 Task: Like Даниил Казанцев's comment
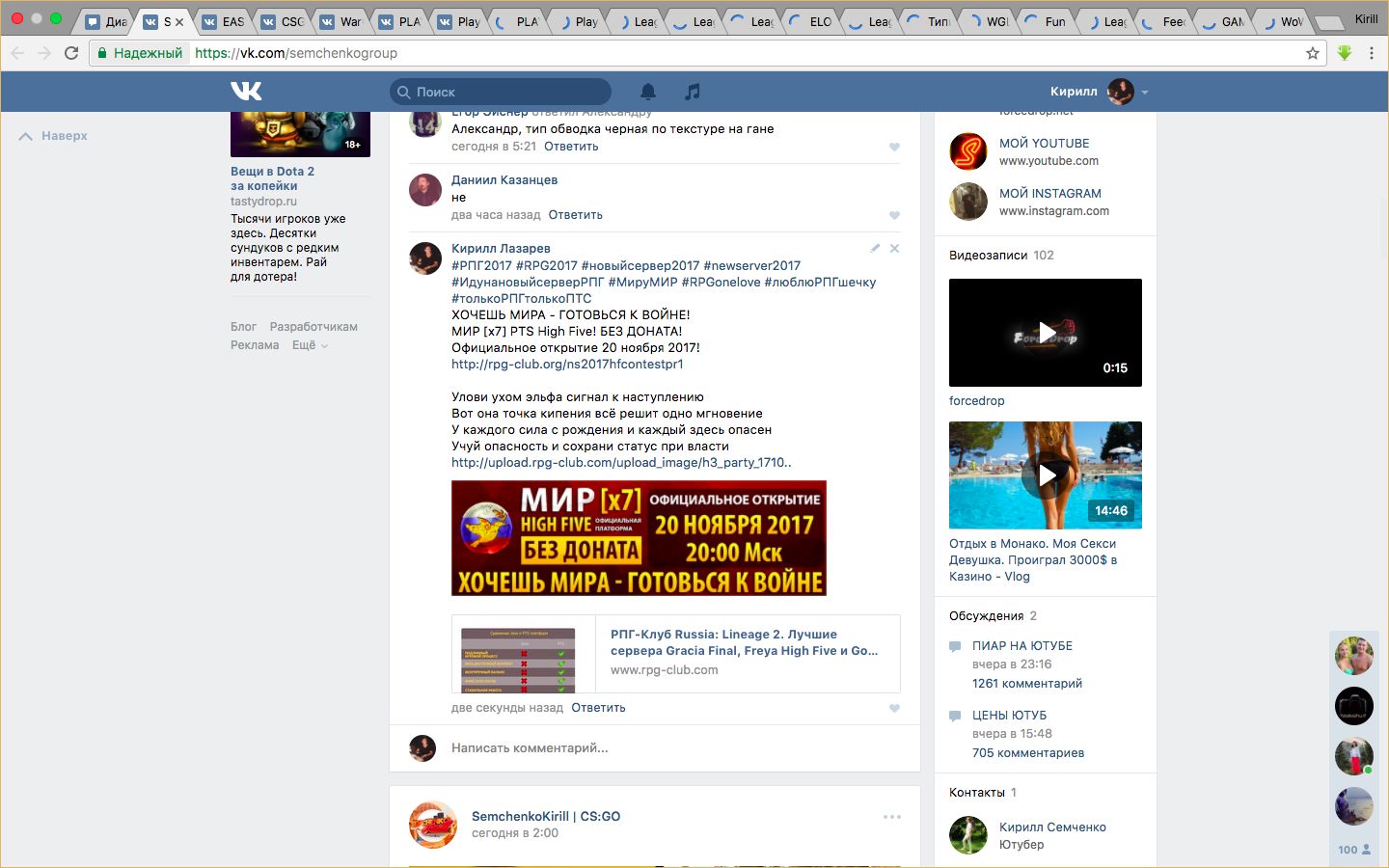pos(894,216)
